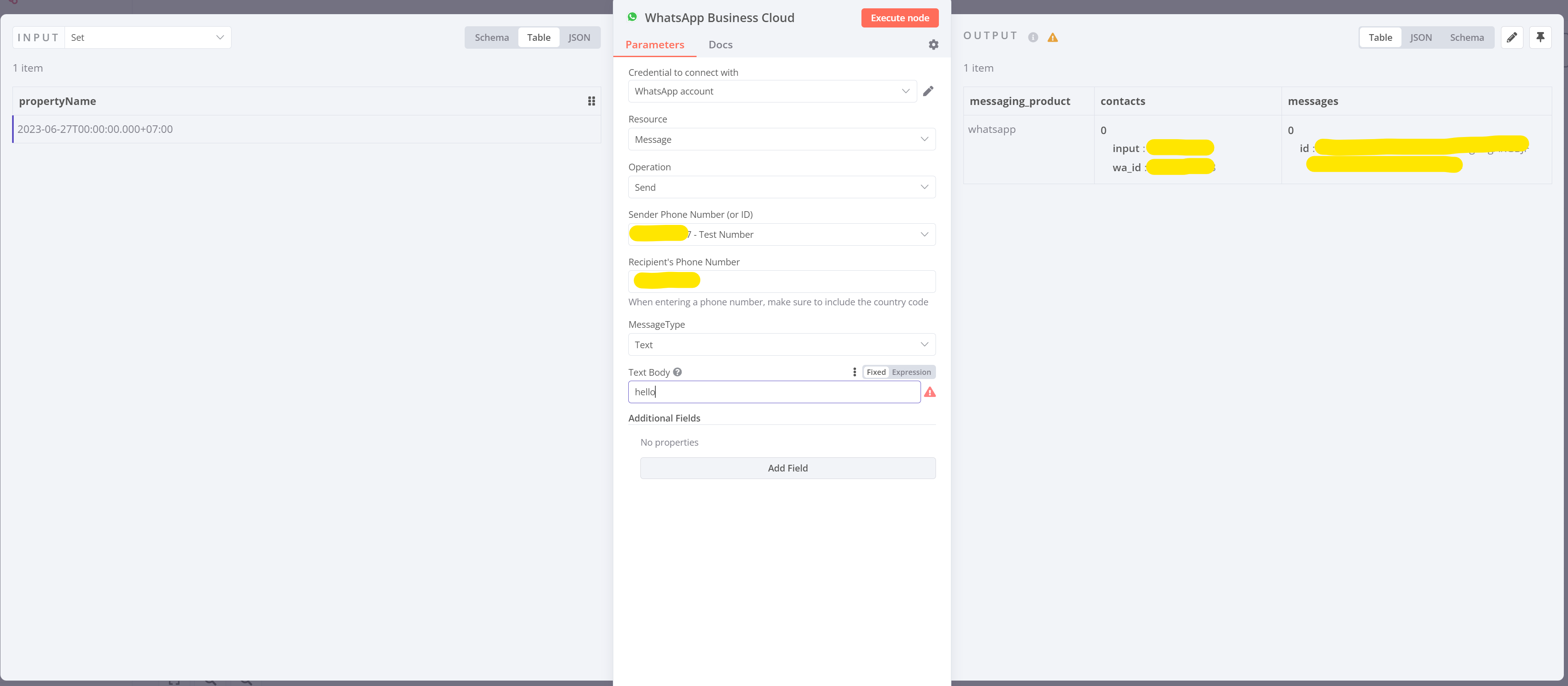The width and height of the screenshot is (1568, 686).
Task: Focus the Recipient's Phone Number field
Action: point(782,281)
